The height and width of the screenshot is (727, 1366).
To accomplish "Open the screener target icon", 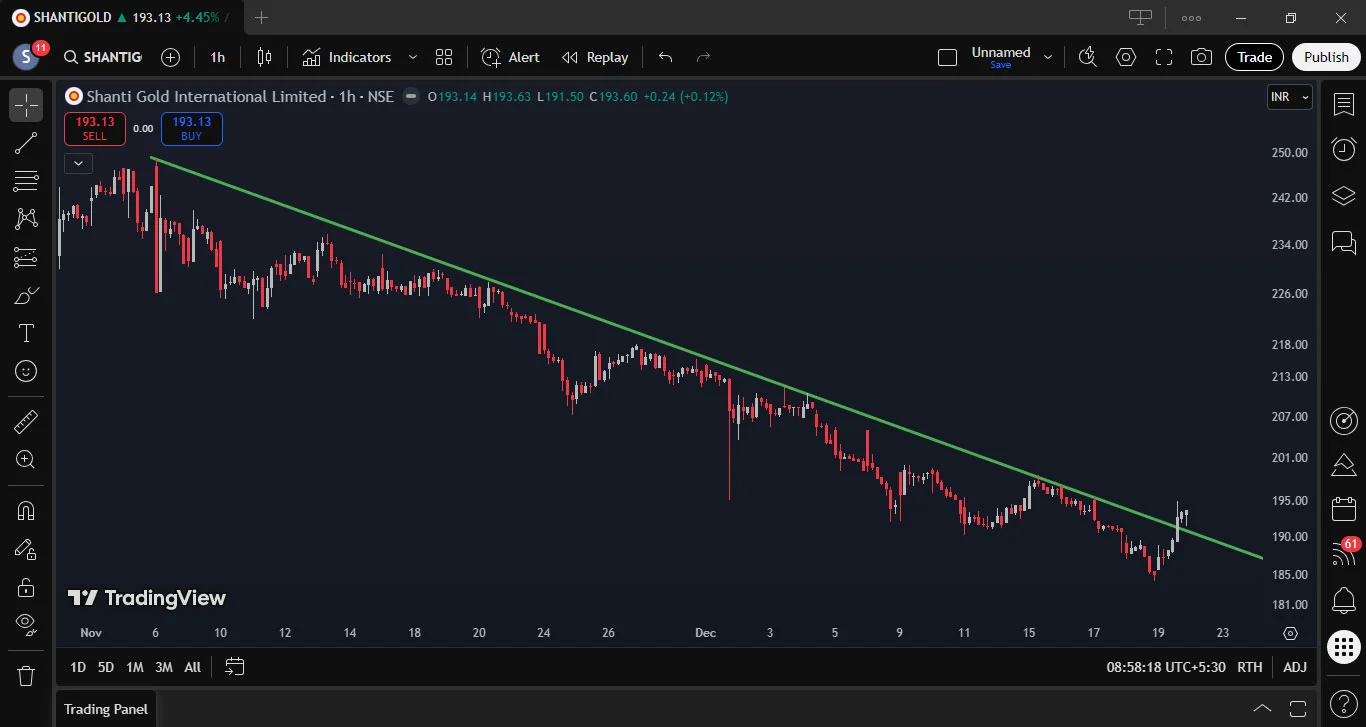I will coord(1344,420).
